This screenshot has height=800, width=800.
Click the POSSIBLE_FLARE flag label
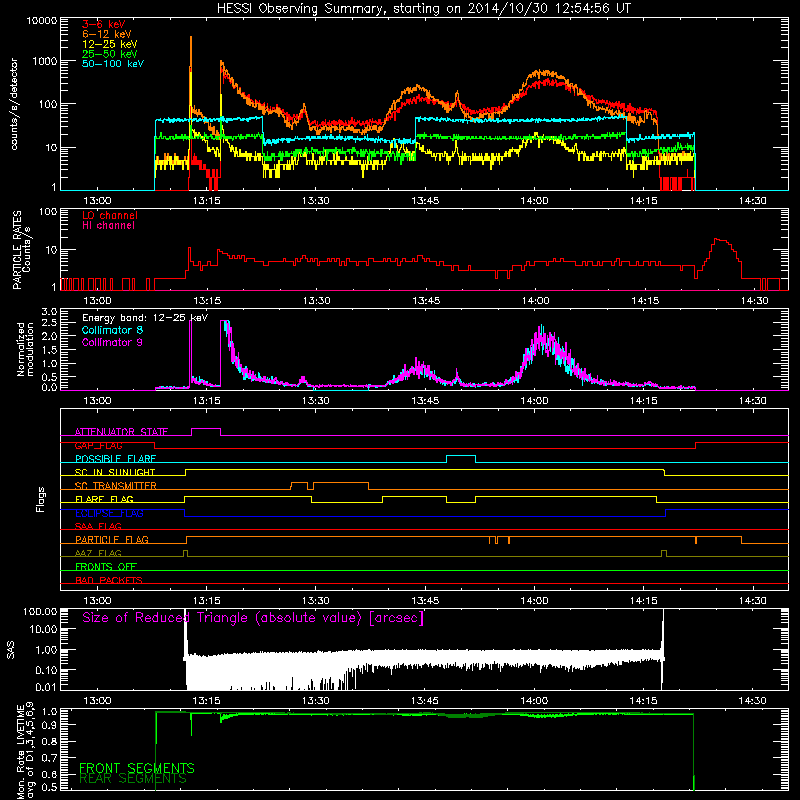pos(115,459)
